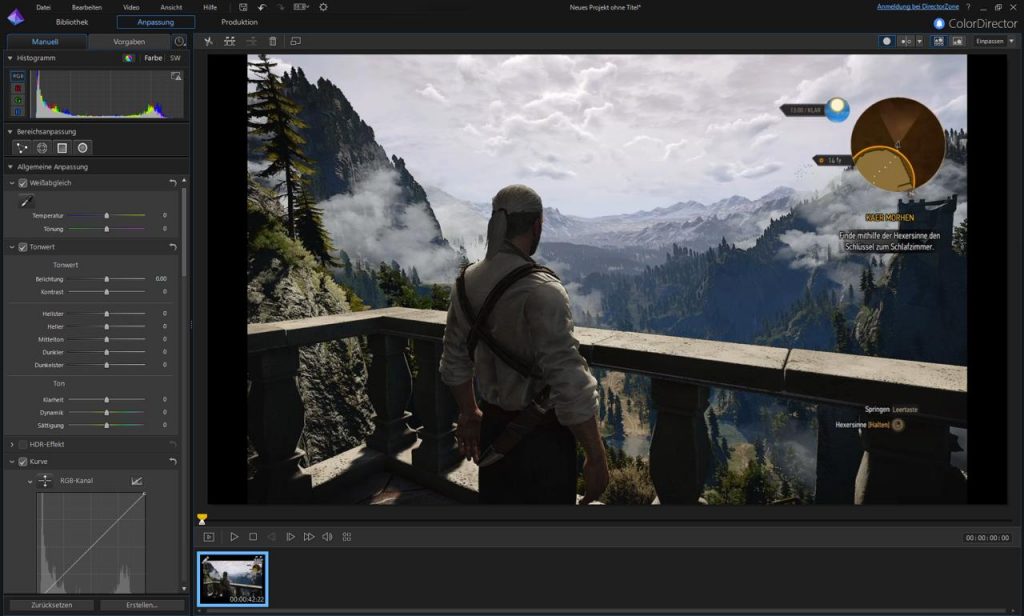Uncheck the Kurve checkbox

pos(23,461)
